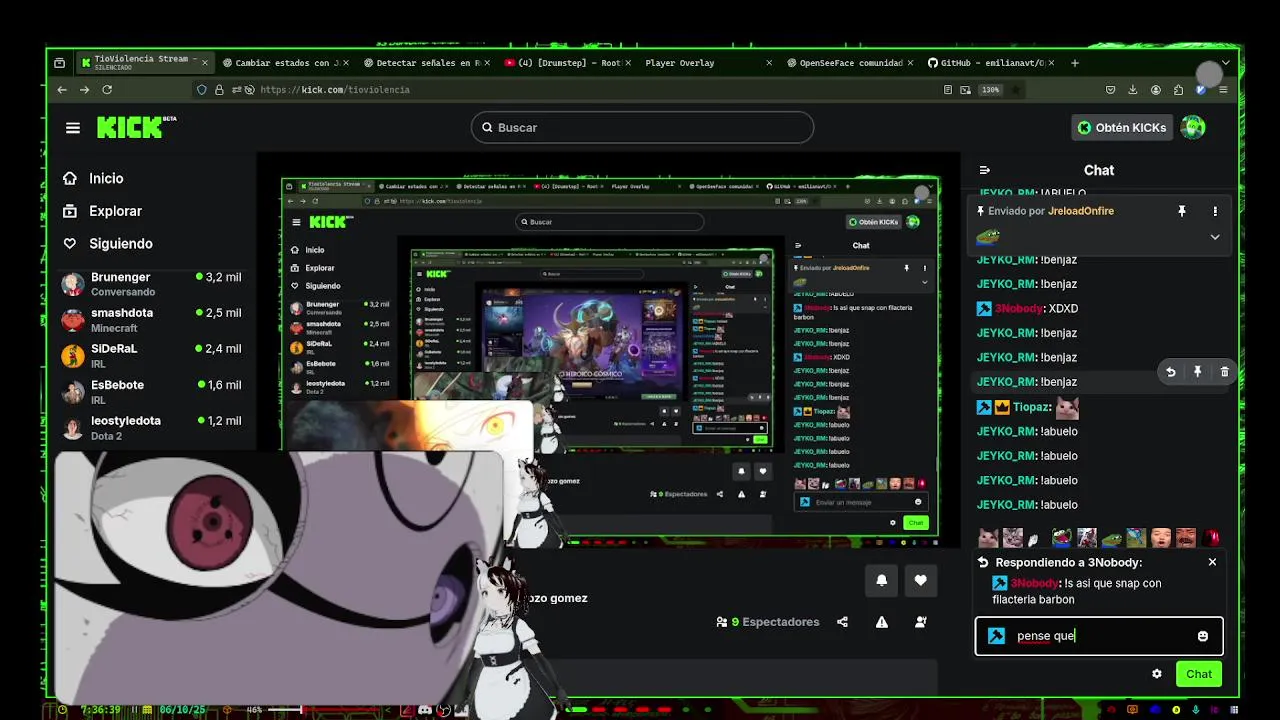
Task: Switch to Drumstep YouTube browser tab
Action: pyautogui.click(x=567, y=63)
